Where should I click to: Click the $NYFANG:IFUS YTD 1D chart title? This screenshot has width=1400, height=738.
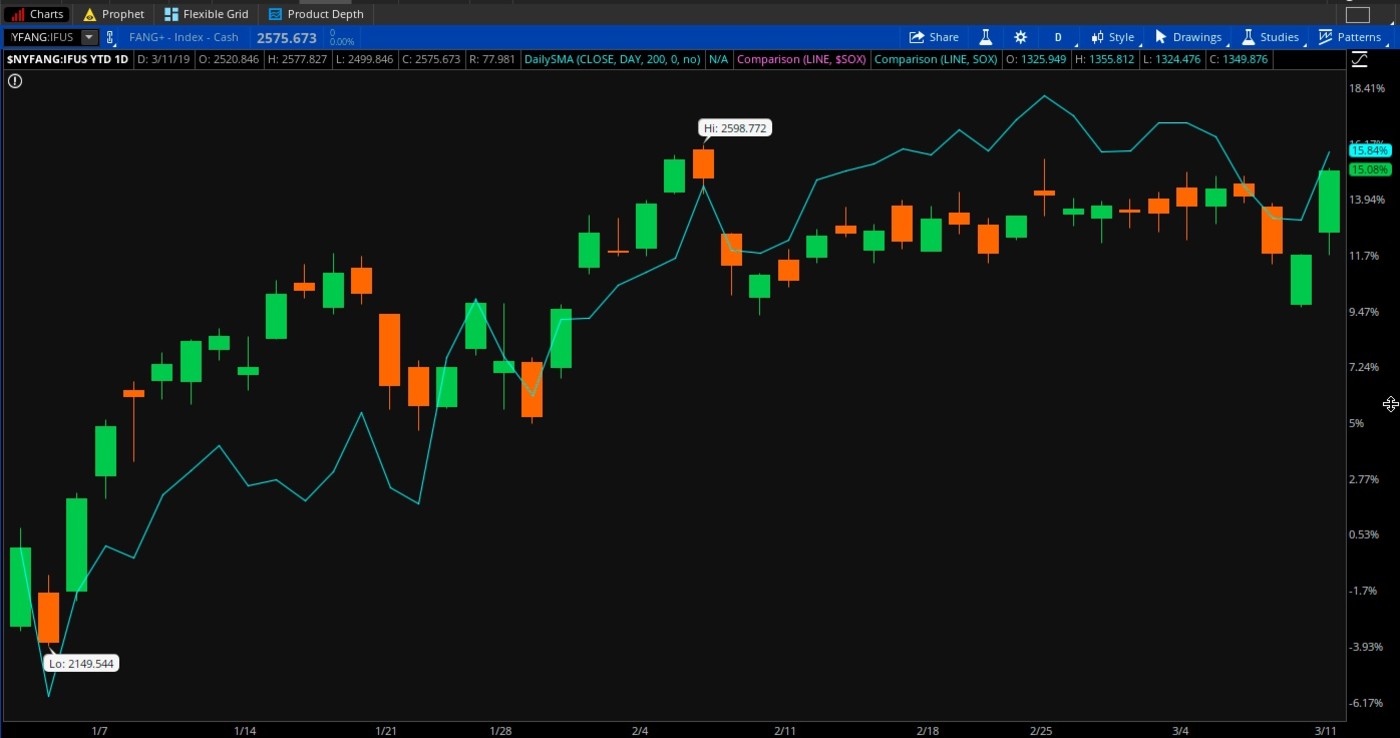(68, 59)
